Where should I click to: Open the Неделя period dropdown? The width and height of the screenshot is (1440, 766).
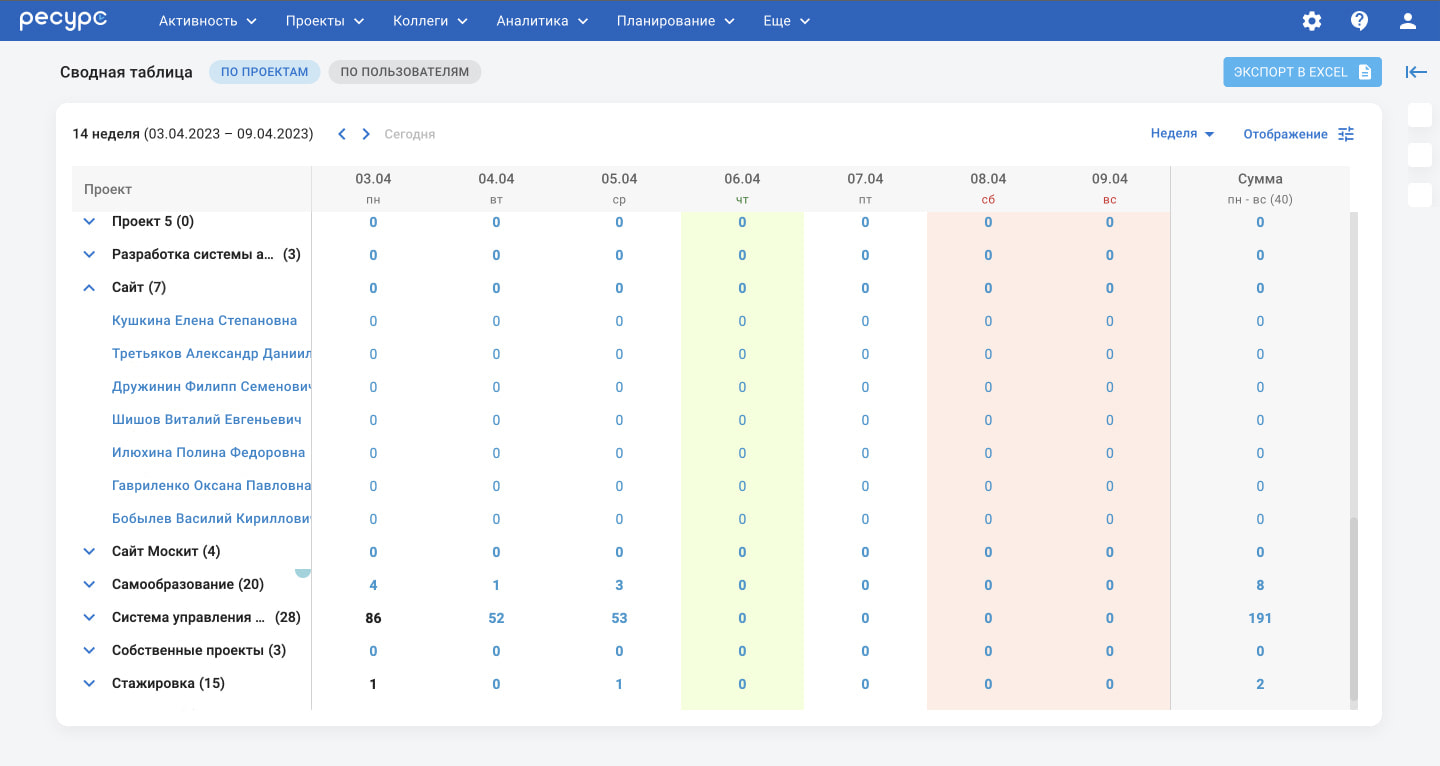click(1183, 134)
